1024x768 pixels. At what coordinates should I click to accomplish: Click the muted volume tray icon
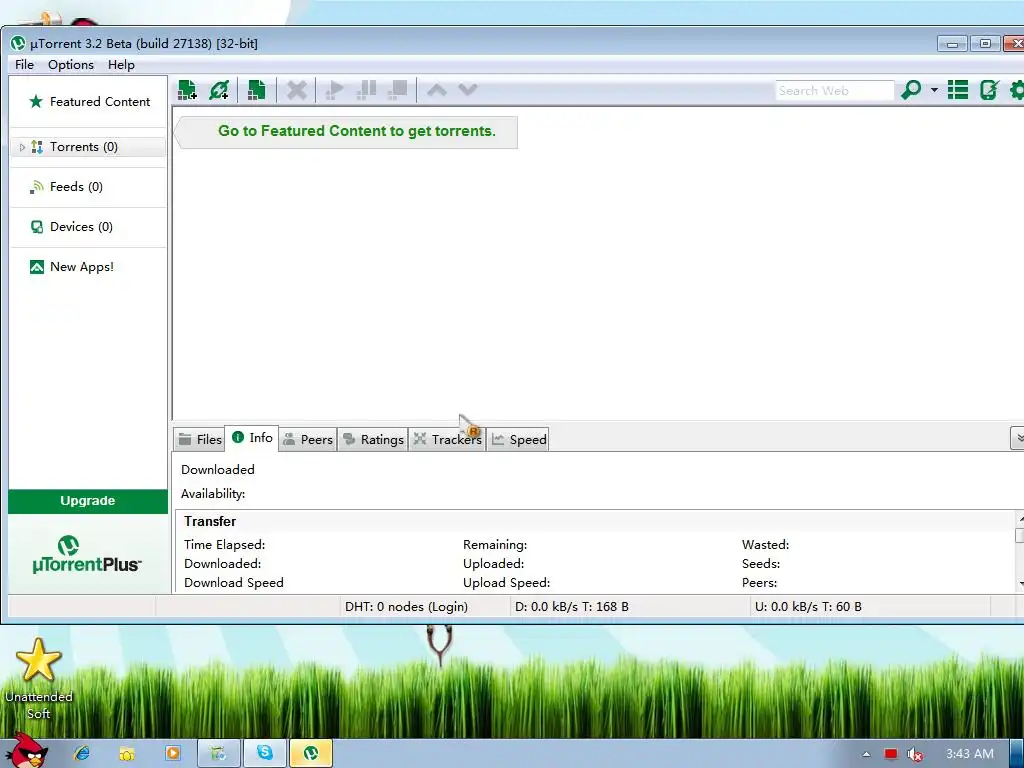914,754
